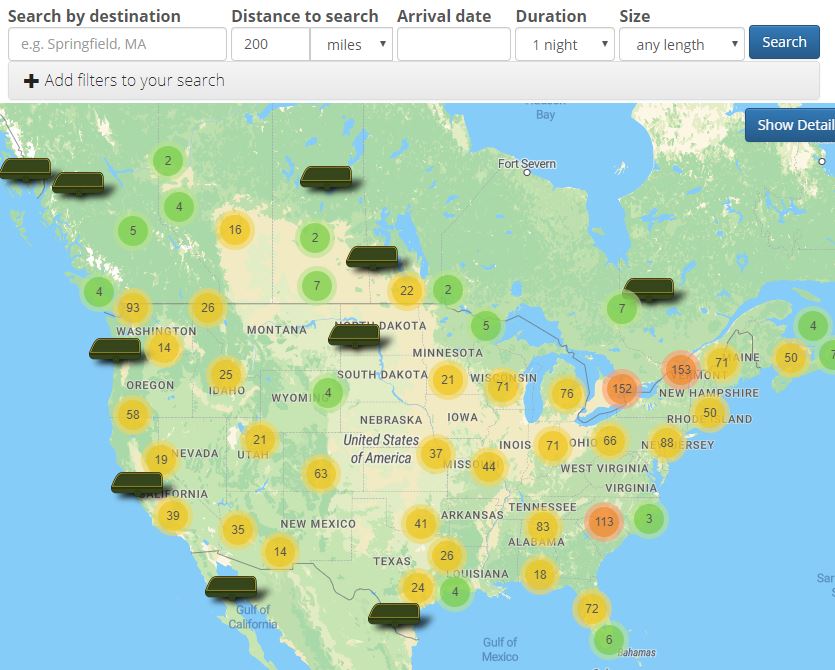Viewport: 835px width, 670px height.
Task: Open the 88 cluster near New Jersey
Action: pyautogui.click(x=666, y=443)
